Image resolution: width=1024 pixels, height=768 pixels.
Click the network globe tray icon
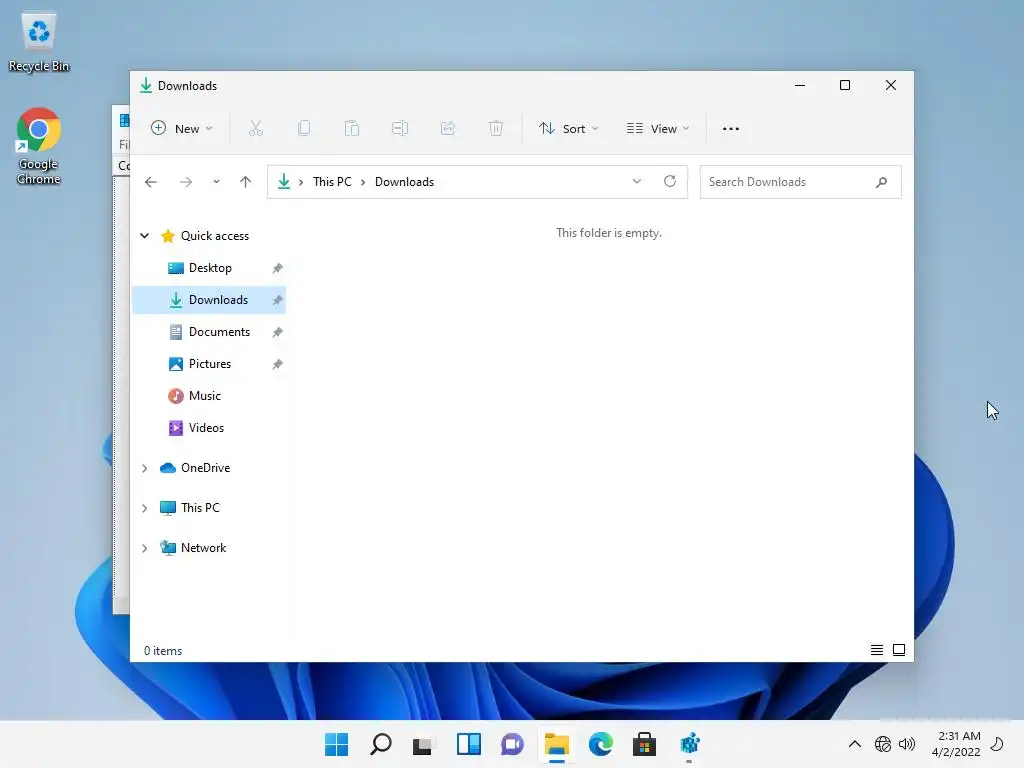pyautogui.click(x=883, y=744)
